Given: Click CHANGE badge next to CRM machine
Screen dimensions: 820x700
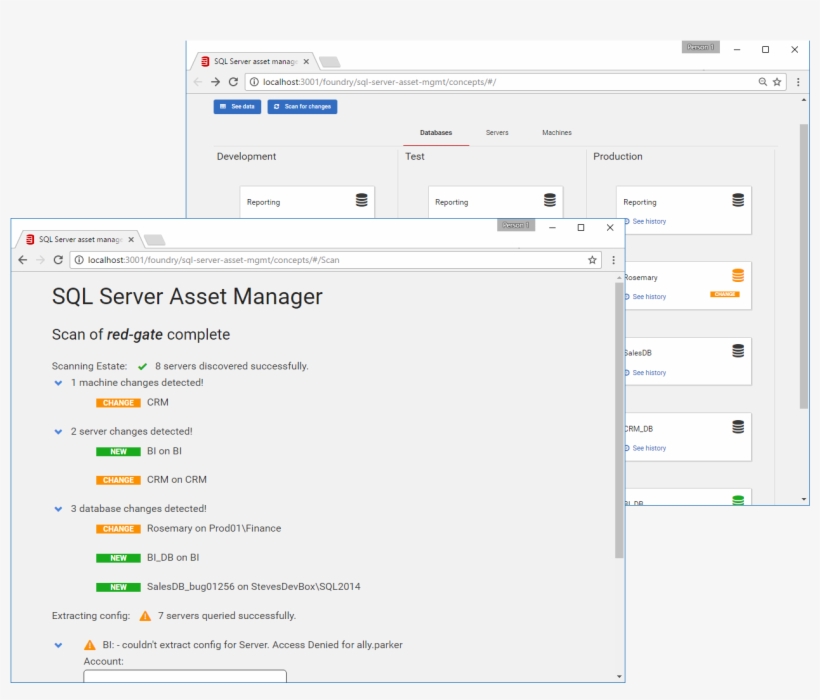Looking at the screenshot, I should [x=118, y=403].
